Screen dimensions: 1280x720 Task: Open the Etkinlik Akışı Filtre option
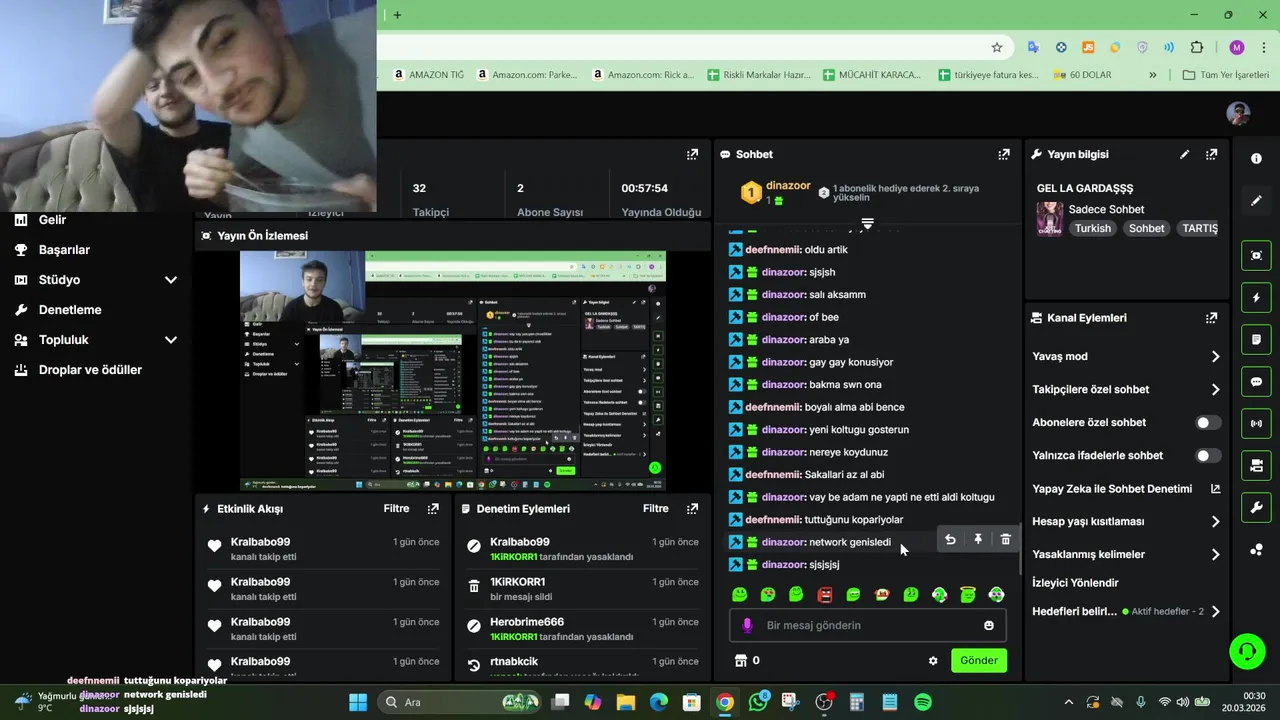(396, 509)
